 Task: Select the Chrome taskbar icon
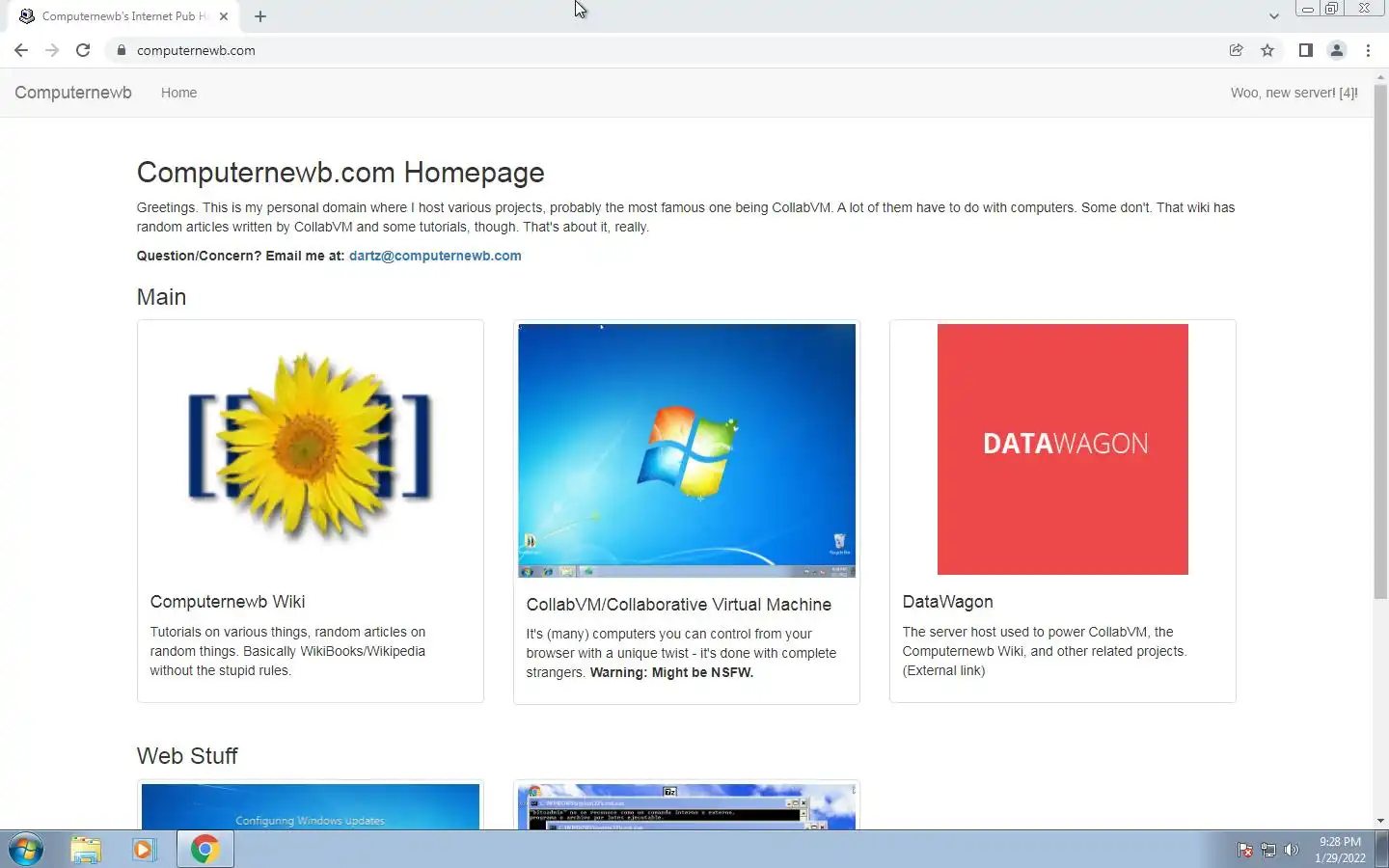pos(204,850)
